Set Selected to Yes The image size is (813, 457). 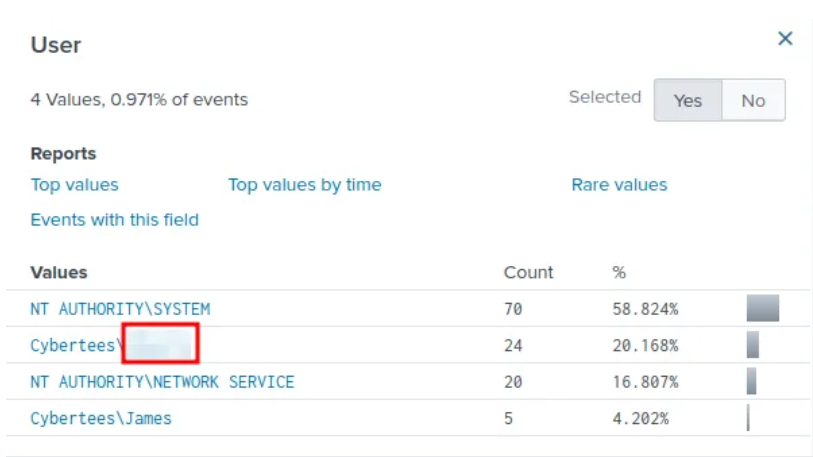(x=688, y=100)
